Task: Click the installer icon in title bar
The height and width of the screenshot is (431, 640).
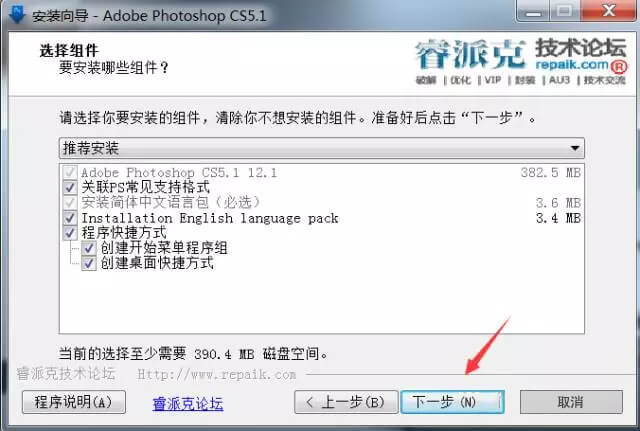Action: [x=16, y=14]
